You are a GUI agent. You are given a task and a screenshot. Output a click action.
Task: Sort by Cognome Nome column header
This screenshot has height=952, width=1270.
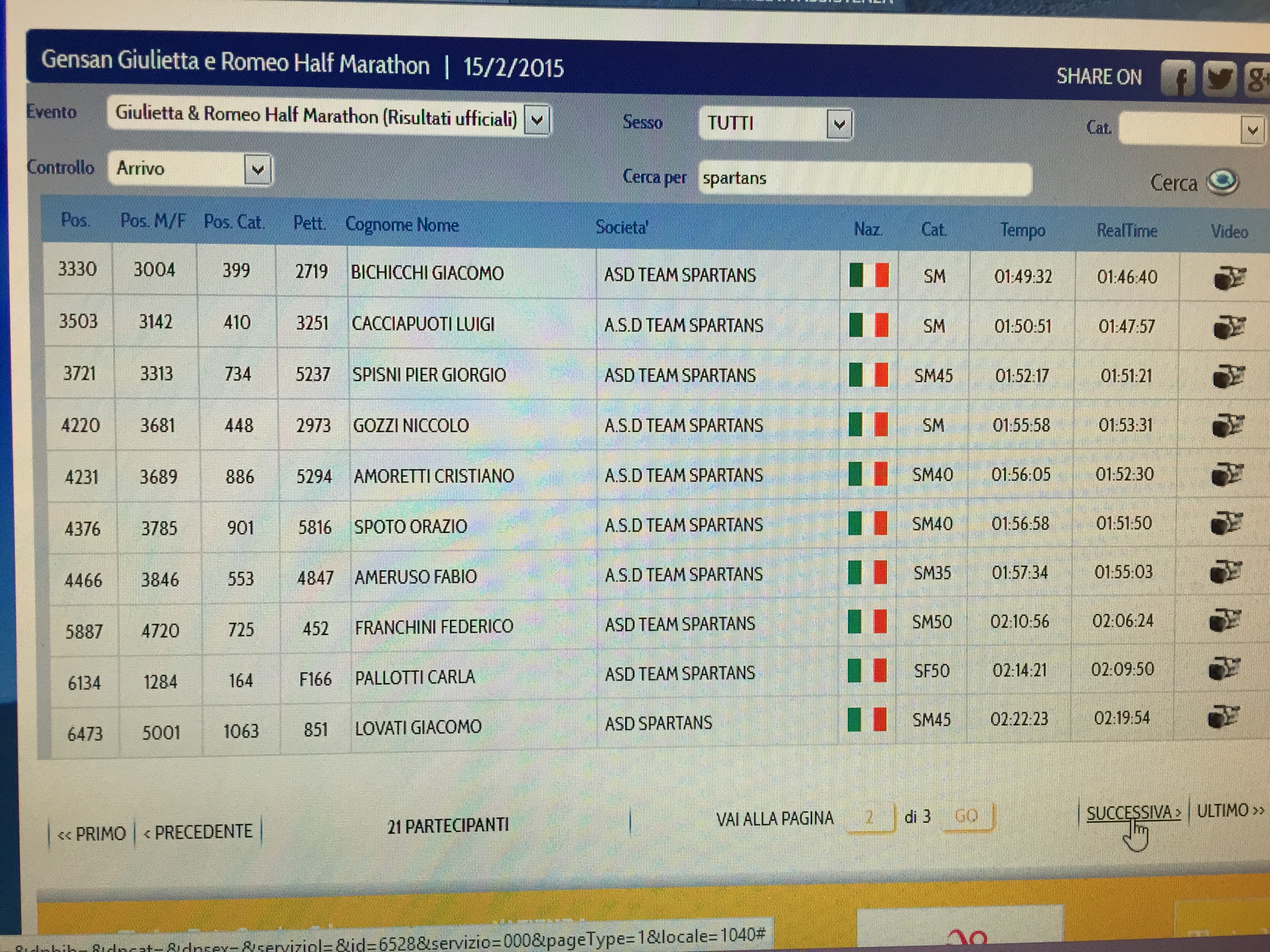pyautogui.click(x=401, y=225)
